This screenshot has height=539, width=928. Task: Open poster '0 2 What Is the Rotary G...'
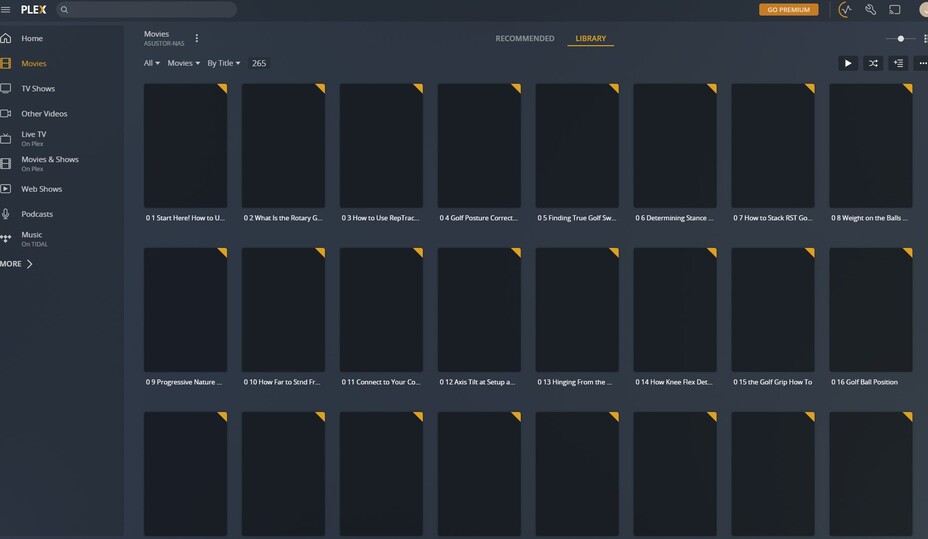pyautogui.click(x=283, y=146)
